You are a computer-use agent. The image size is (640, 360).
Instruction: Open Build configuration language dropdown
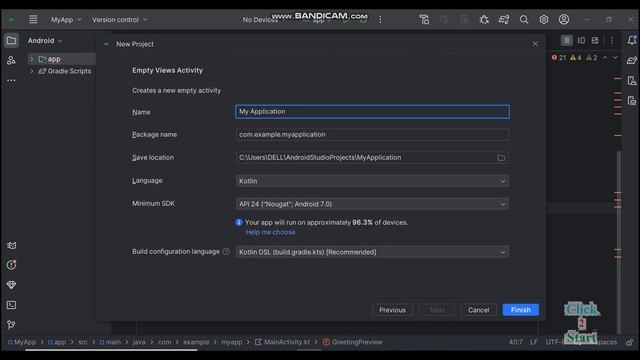point(372,252)
